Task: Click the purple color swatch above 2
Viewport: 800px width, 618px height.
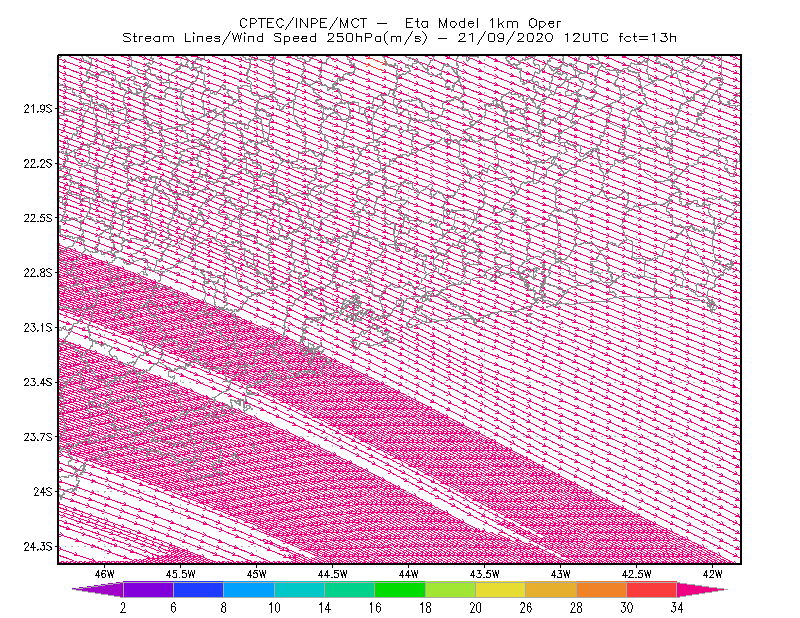Action: tap(148, 589)
